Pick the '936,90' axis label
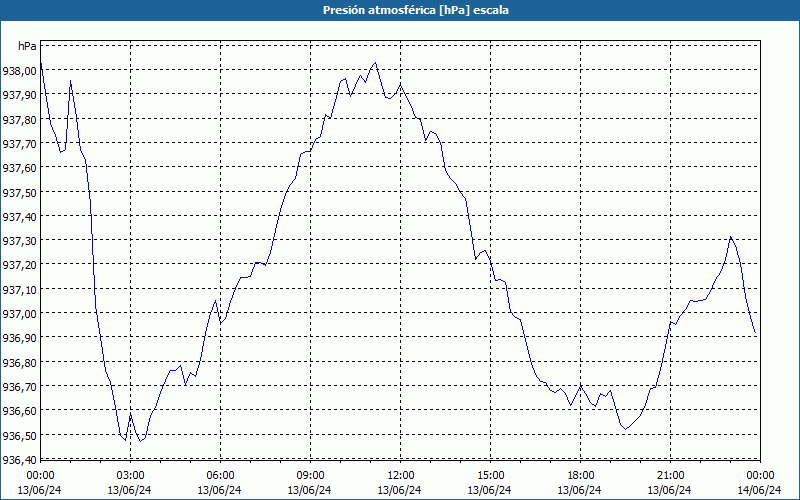This screenshot has width=800, height=500. click(19, 338)
